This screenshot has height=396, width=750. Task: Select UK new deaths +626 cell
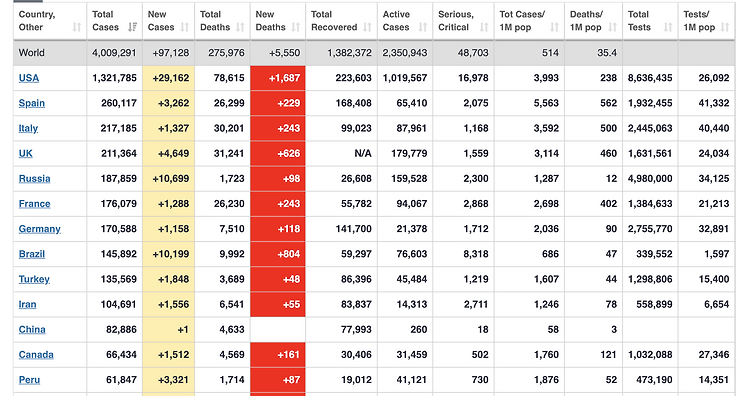point(278,154)
